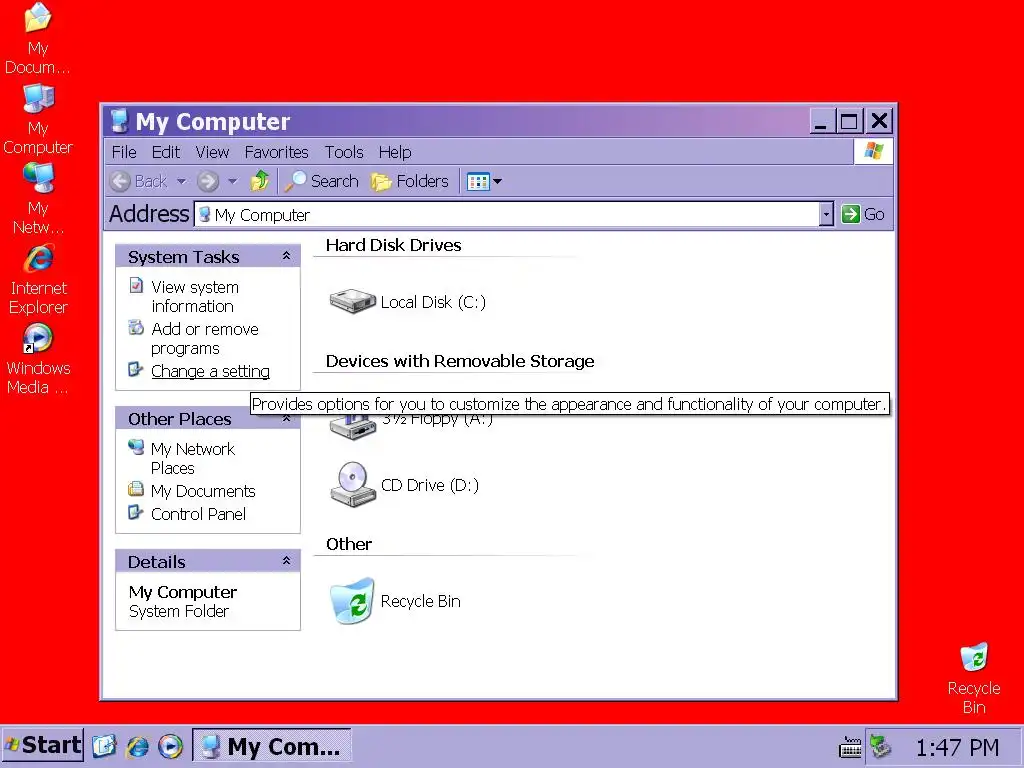The image size is (1024, 768).
Task: Click the Go button
Action: 863,214
